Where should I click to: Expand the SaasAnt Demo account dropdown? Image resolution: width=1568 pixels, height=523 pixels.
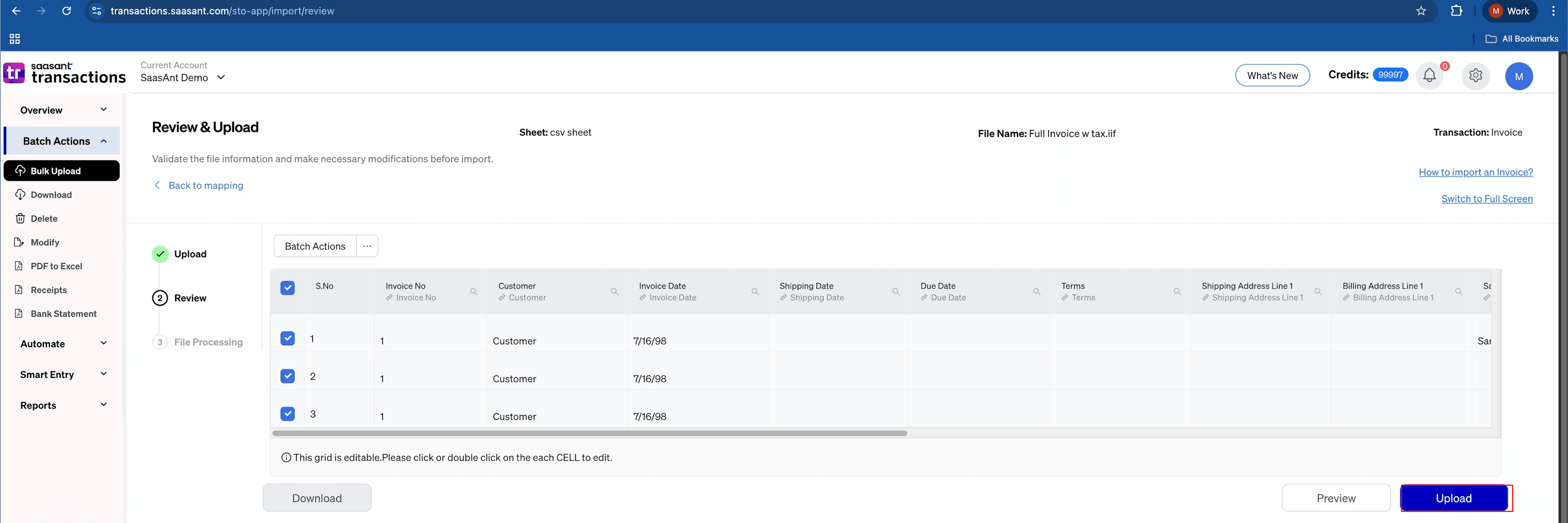(183, 77)
